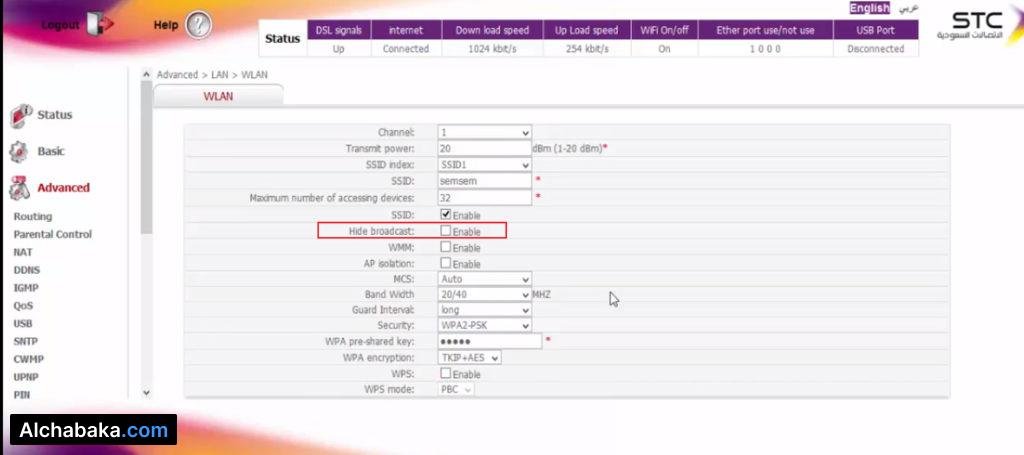This screenshot has height=455, width=1024.
Task: Switch language to English
Action: pos(869,8)
